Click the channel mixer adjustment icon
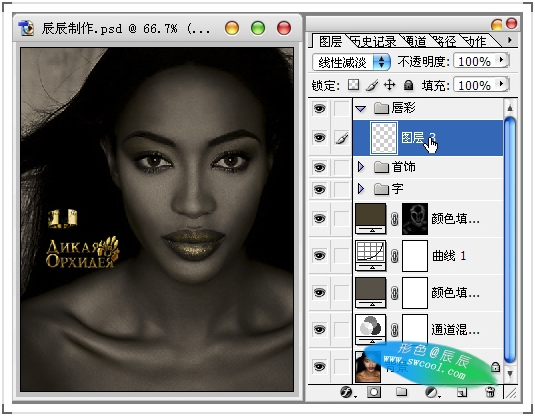 pyautogui.click(x=371, y=329)
